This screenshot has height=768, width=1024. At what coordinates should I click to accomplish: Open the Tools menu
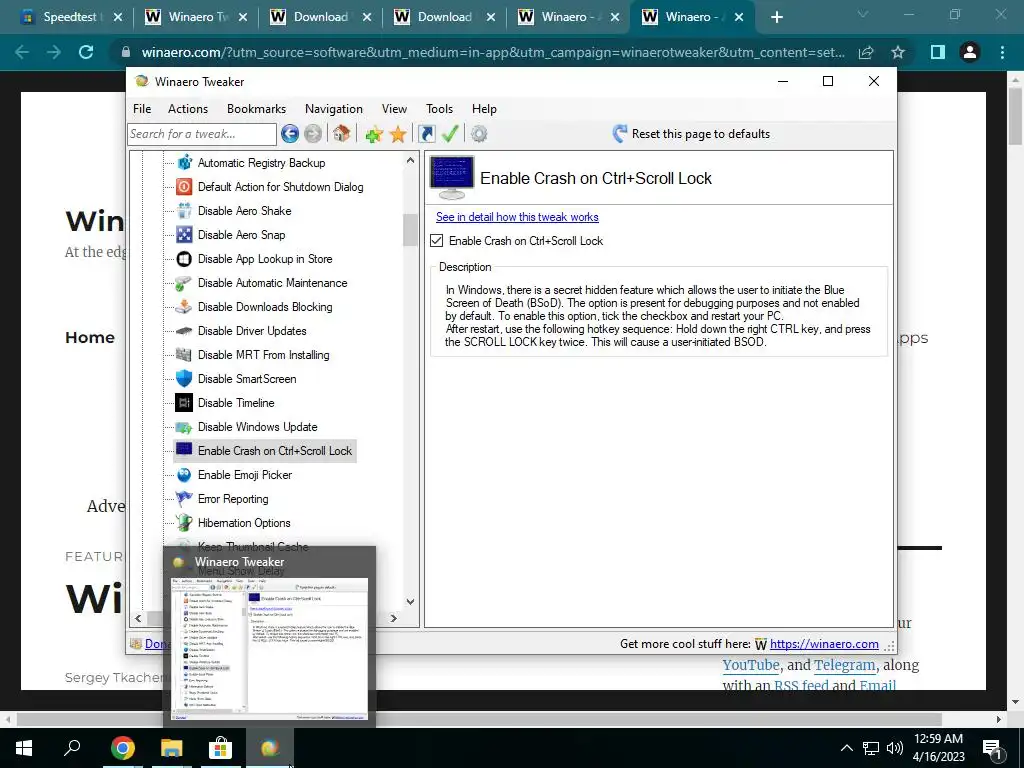click(440, 109)
